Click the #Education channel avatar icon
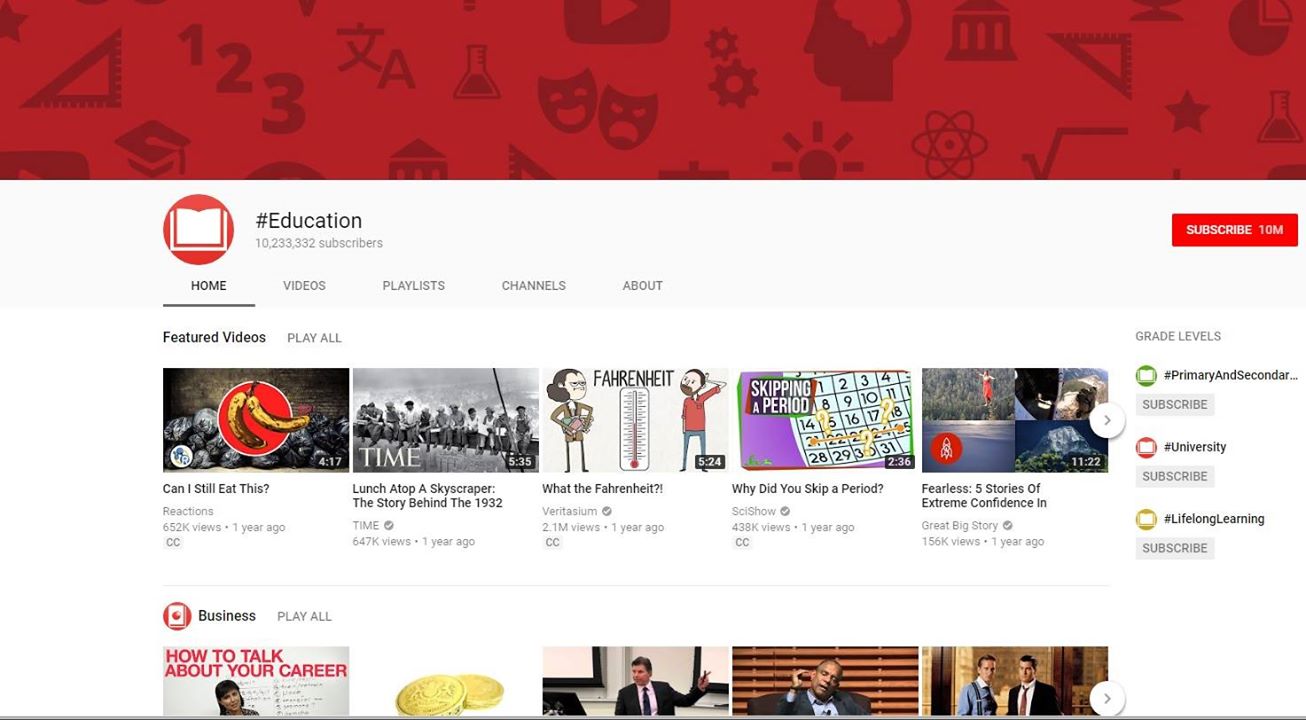1306x720 pixels. 198,230
